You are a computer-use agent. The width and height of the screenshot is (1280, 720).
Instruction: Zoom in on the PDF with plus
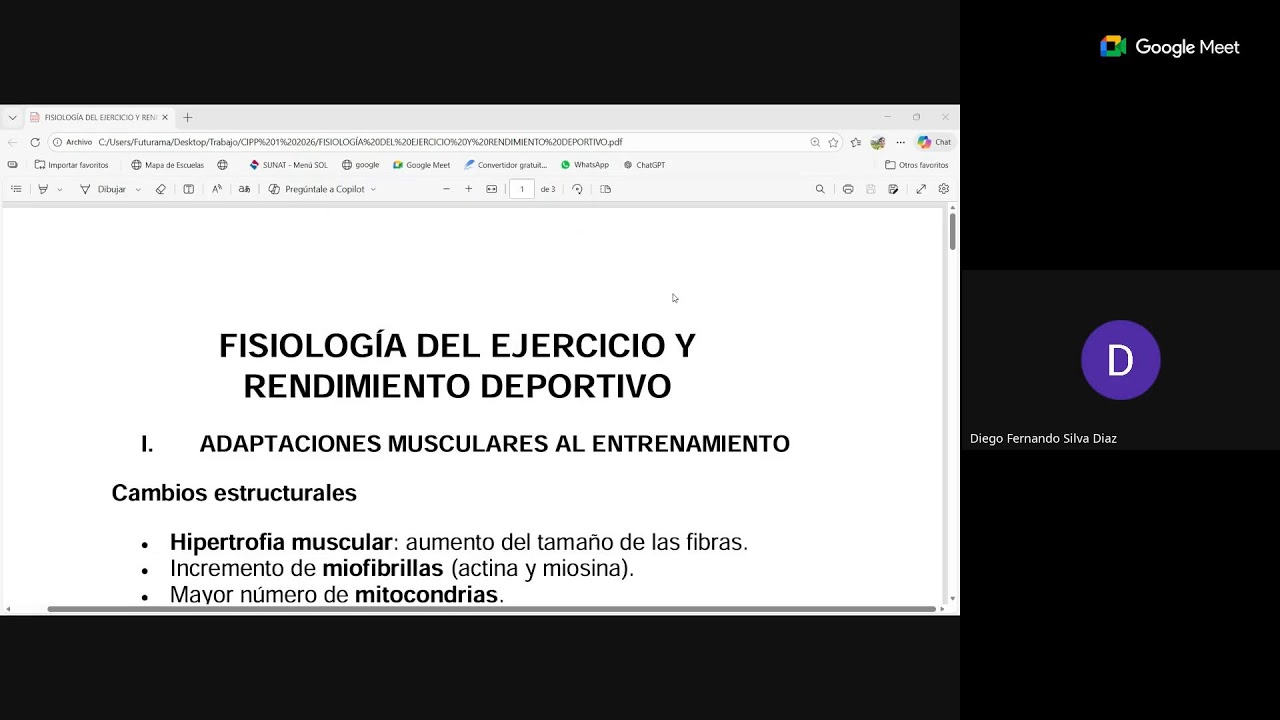coord(468,189)
